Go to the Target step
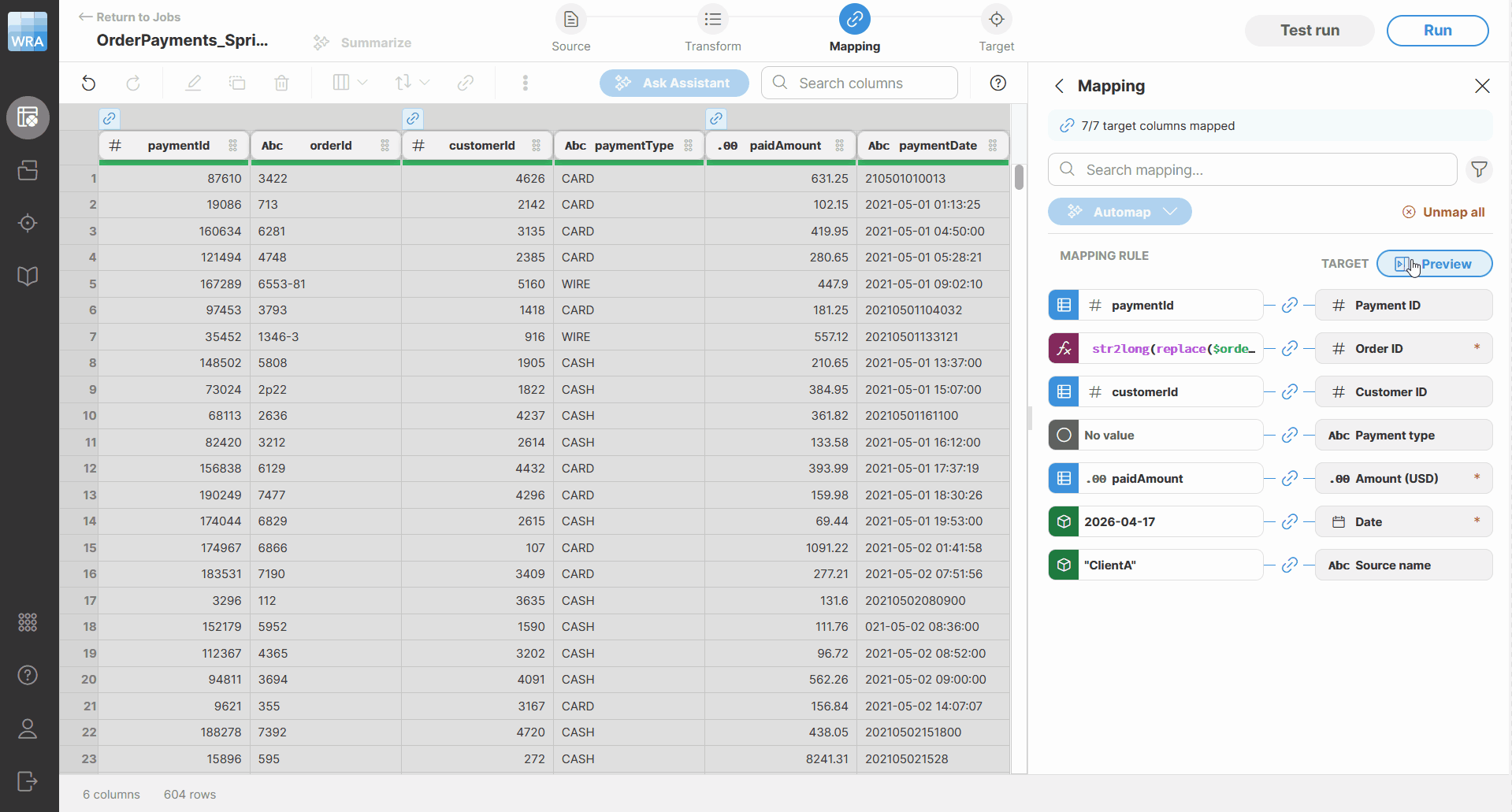Screen dimensions: 1512x812 pos(996,29)
